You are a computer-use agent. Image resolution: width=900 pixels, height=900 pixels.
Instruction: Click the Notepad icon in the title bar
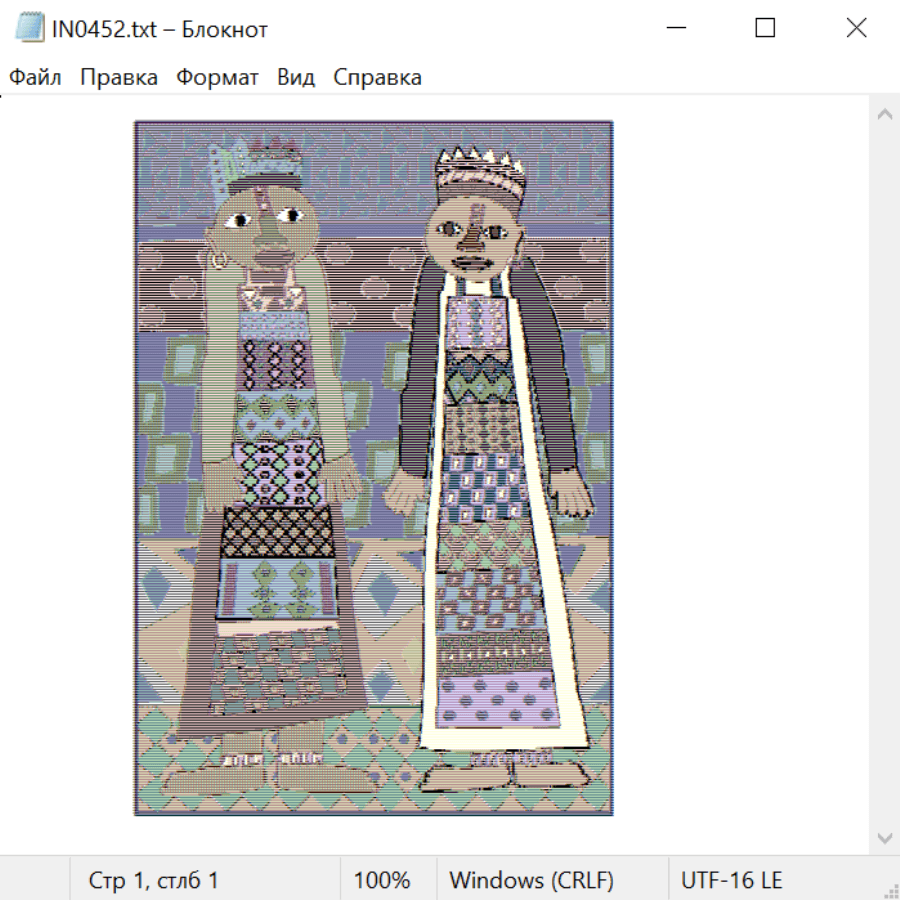[29, 29]
